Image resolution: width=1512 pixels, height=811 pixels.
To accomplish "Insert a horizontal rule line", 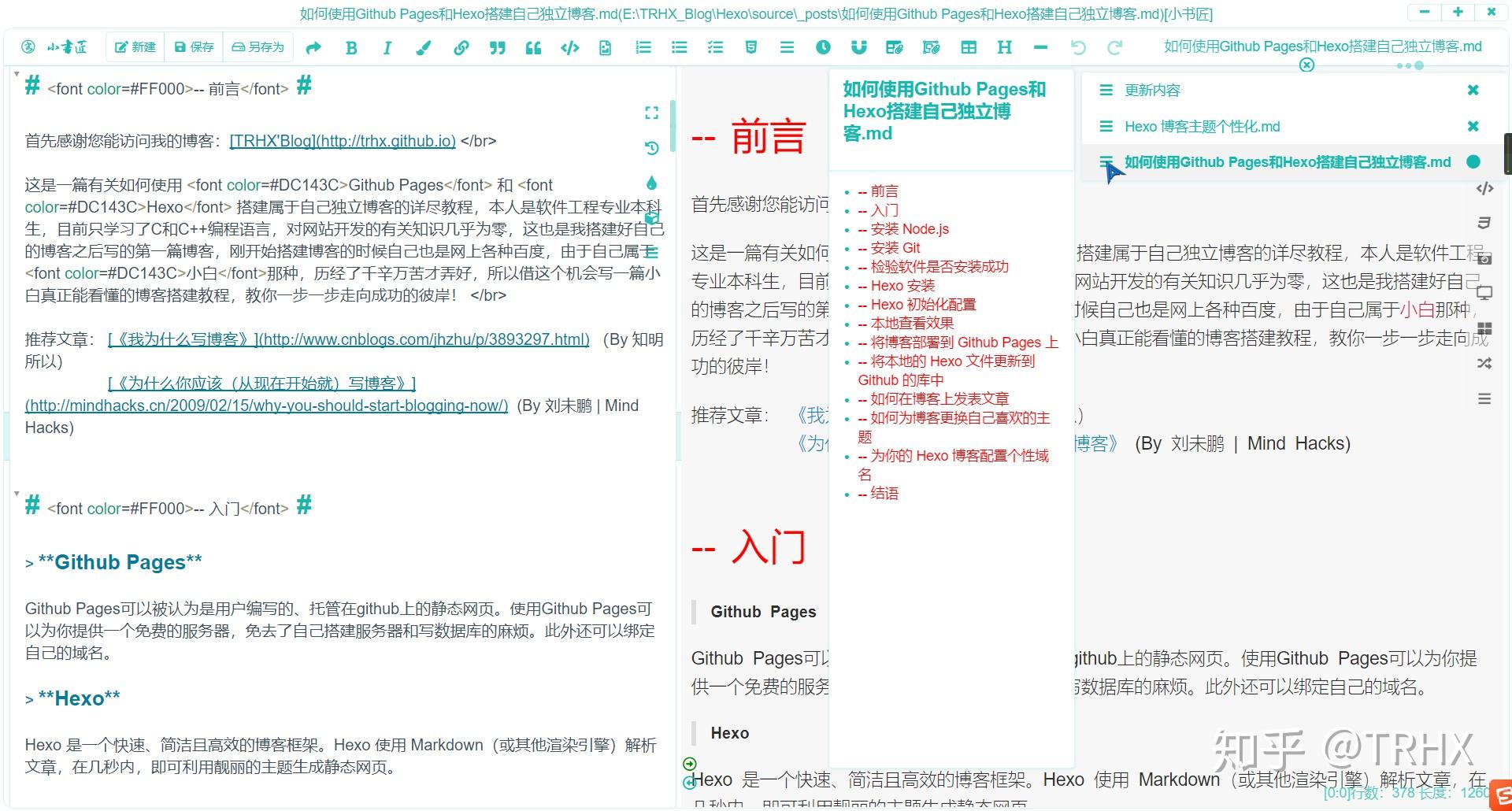I will 1040,48.
